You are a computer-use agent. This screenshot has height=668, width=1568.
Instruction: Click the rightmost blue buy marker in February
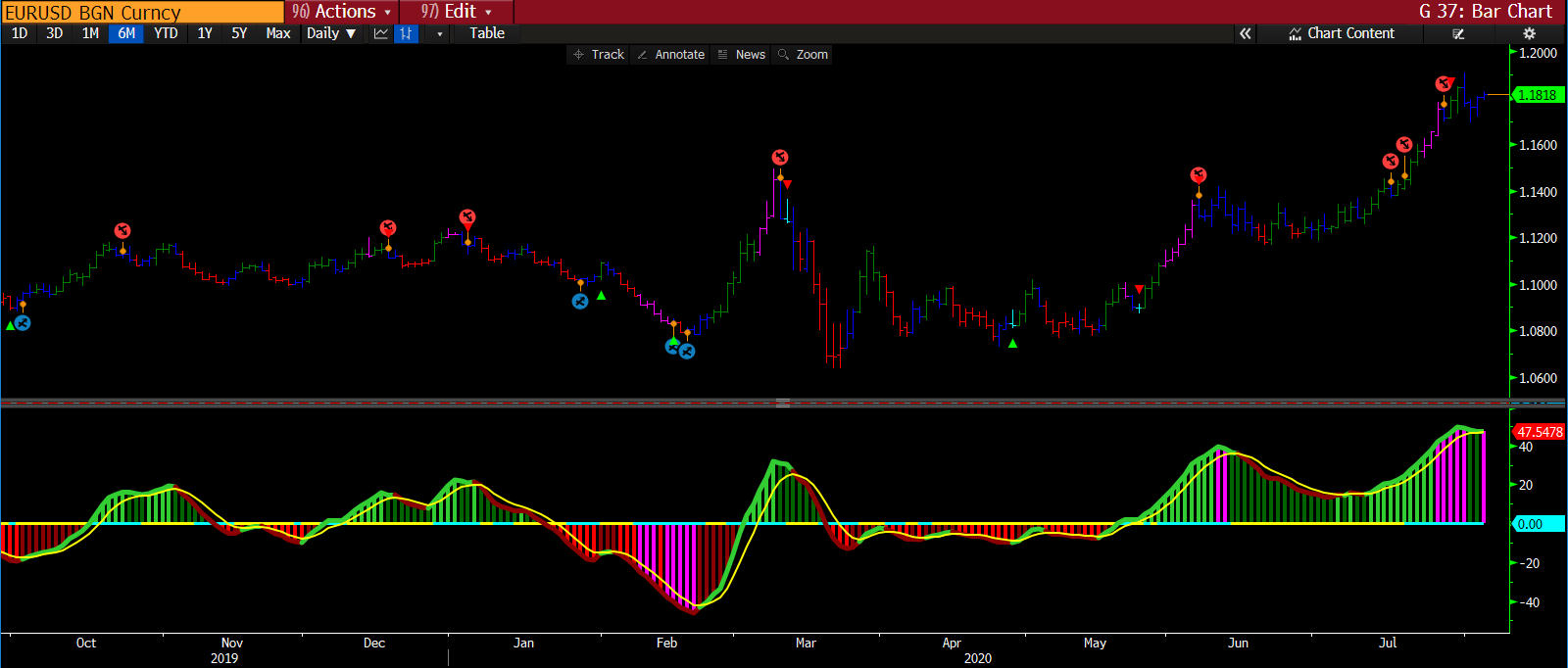687,352
